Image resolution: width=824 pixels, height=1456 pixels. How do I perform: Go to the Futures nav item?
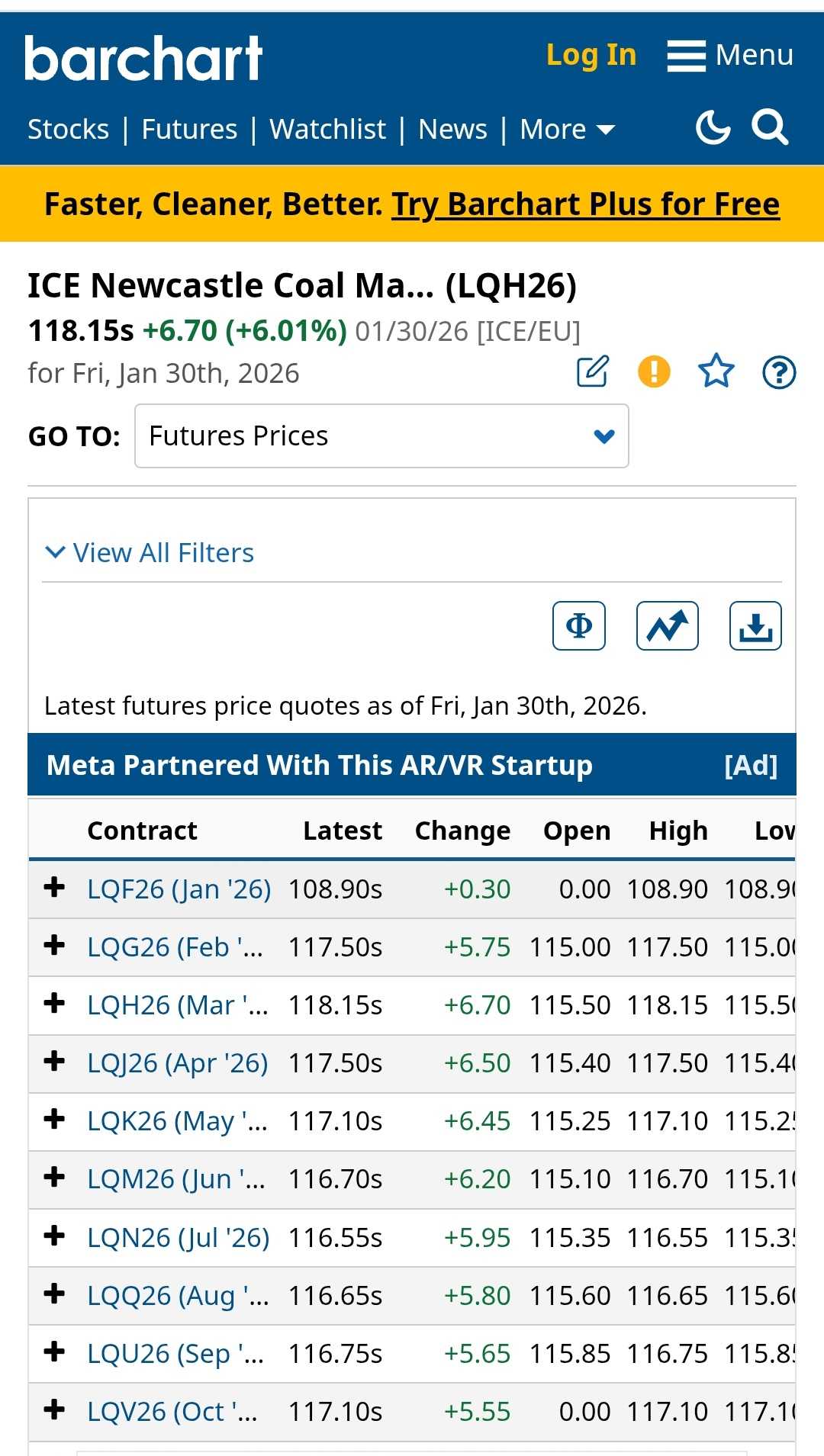(x=189, y=130)
